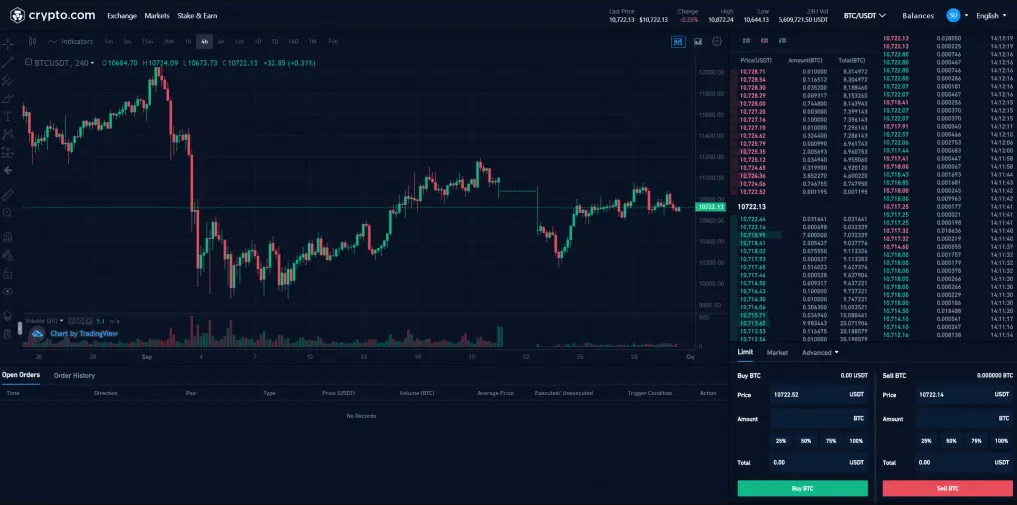Click the zoom in magnifier tool

[8, 212]
